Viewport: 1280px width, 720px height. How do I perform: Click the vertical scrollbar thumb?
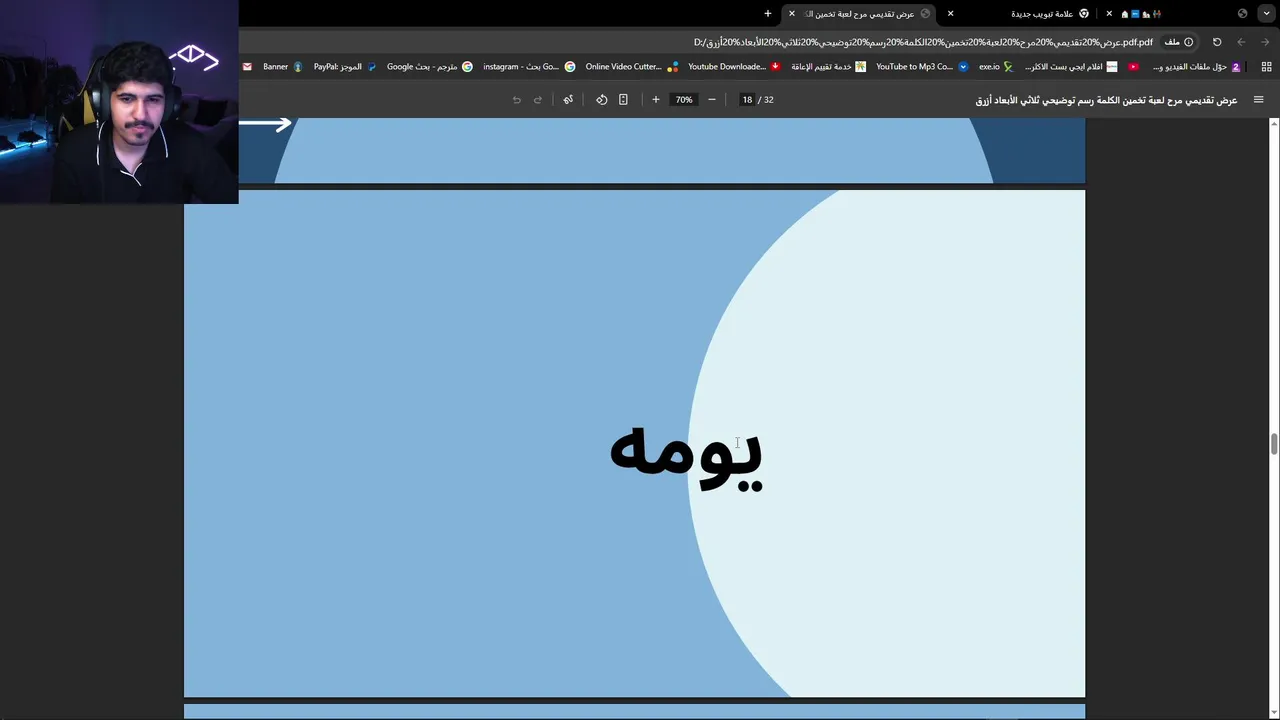tap(1274, 444)
